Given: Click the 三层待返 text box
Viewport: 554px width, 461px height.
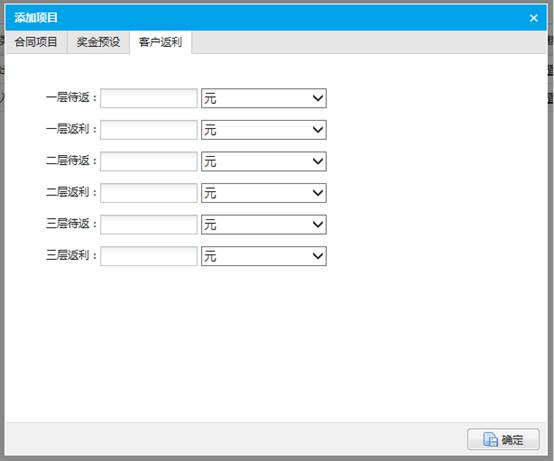Looking at the screenshot, I should coord(149,224).
